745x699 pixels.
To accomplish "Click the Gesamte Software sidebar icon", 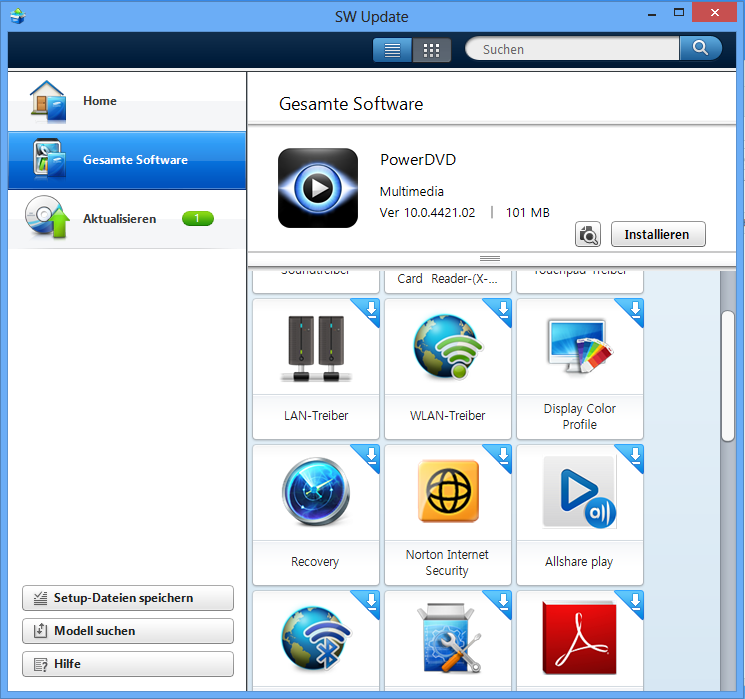I will [48, 158].
